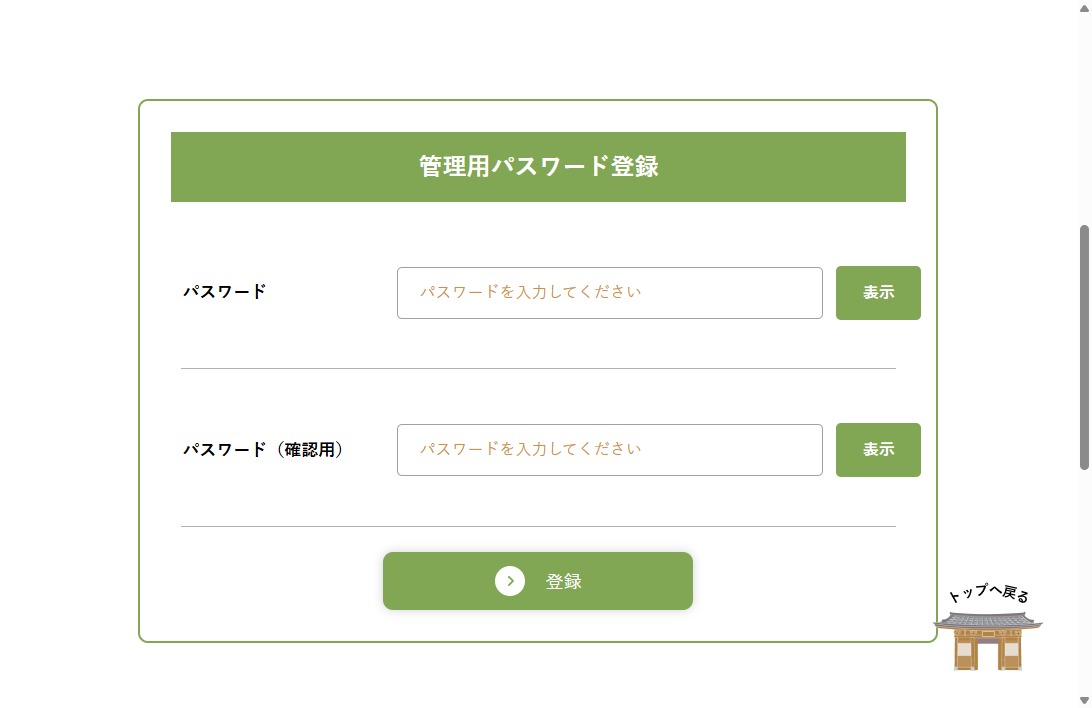Image resolution: width=1092 pixels, height=708 pixels.
Task: Show the パスワード（確認用） field's text
Action: click(878, 450)
